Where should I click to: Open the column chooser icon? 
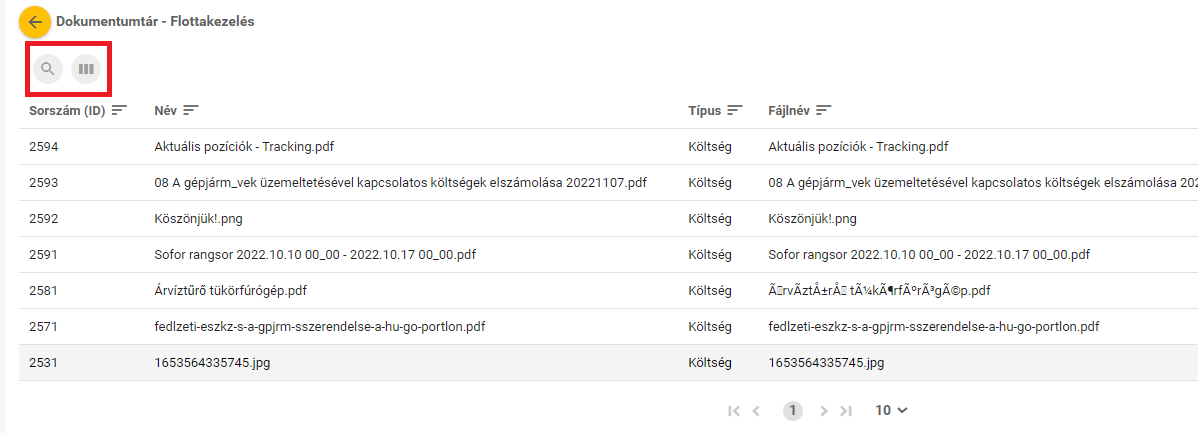click(x=86, y=69)
